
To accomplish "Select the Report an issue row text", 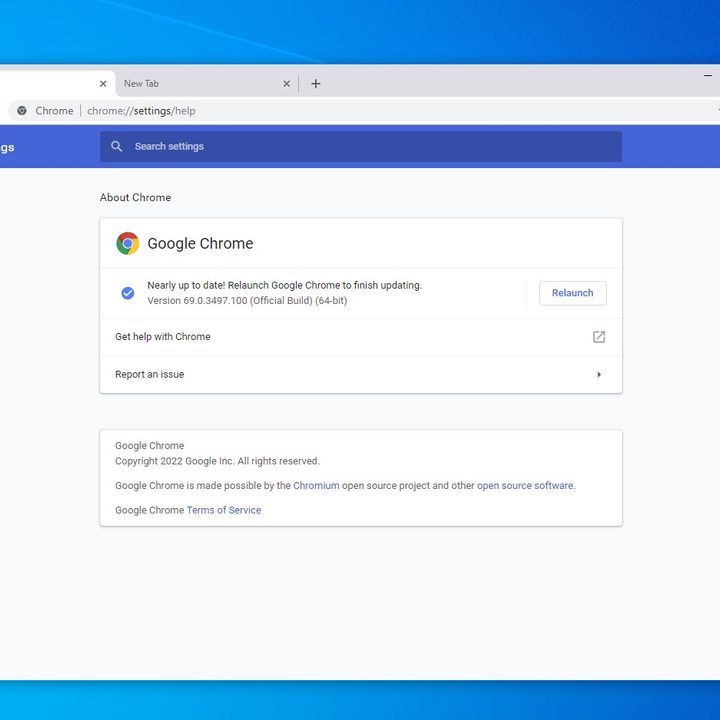I will [x=149, y=374].
